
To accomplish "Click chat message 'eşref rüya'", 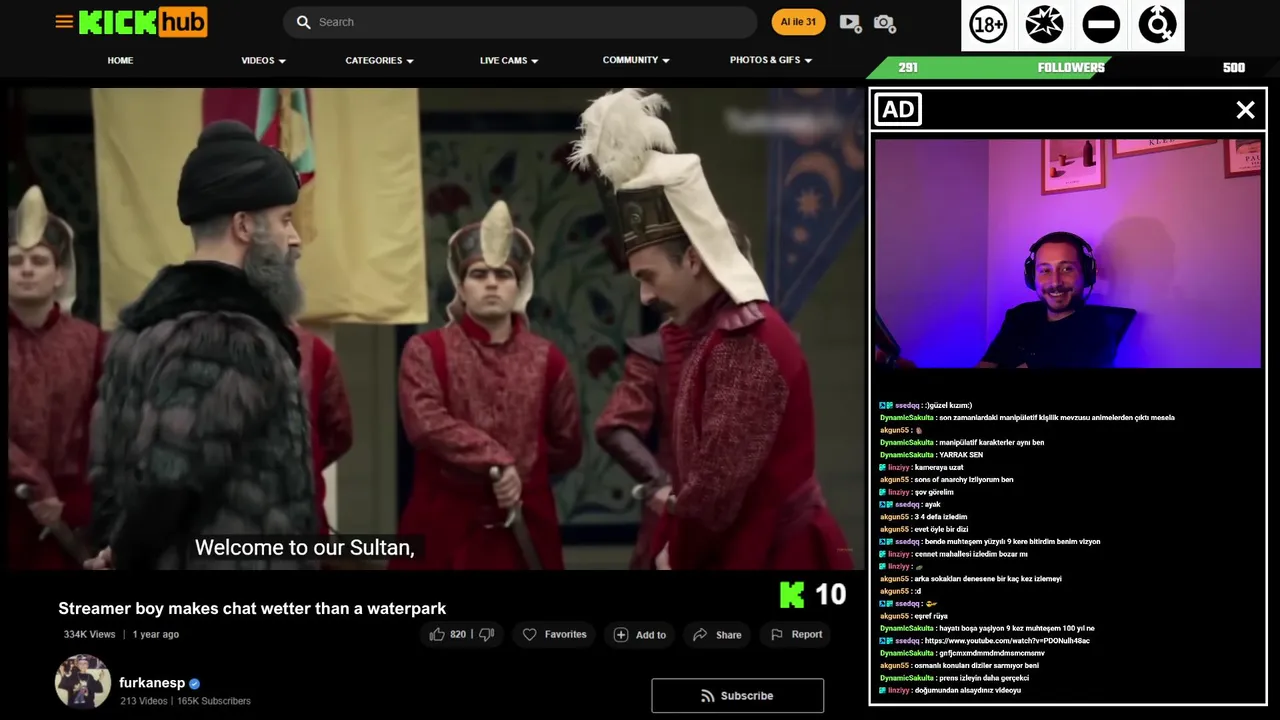I will [x=930, y=616].
